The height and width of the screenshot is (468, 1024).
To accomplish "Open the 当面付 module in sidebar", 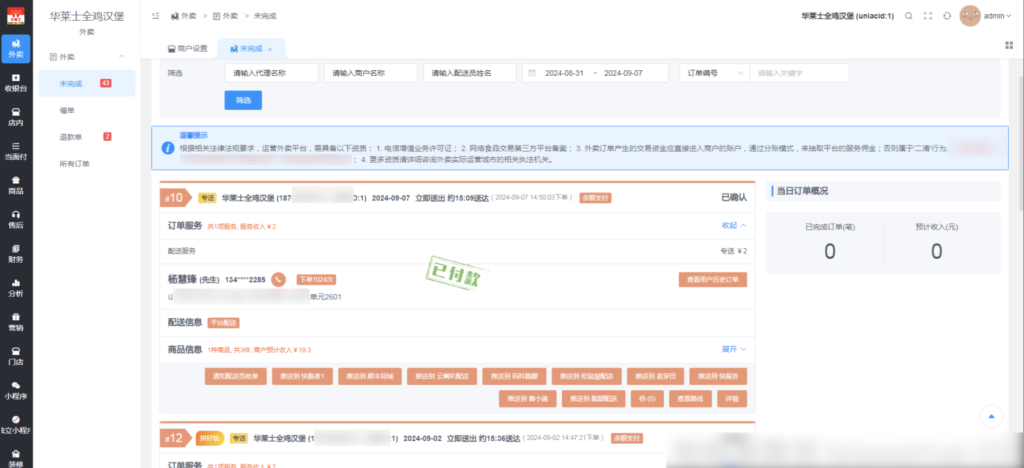I will click(x=16, y=151).
